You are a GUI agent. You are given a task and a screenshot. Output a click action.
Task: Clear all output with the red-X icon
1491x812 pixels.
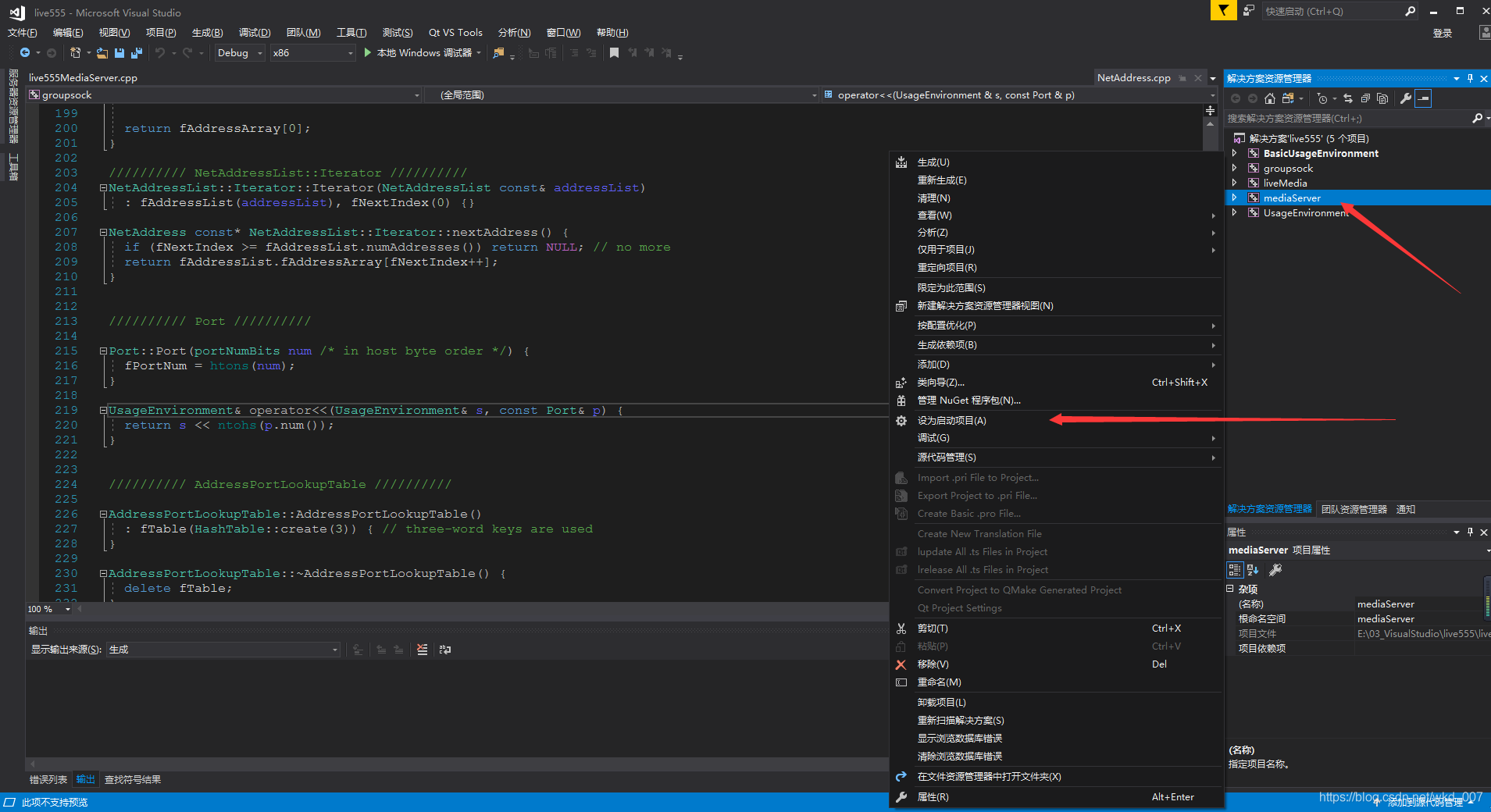(422, 649)
